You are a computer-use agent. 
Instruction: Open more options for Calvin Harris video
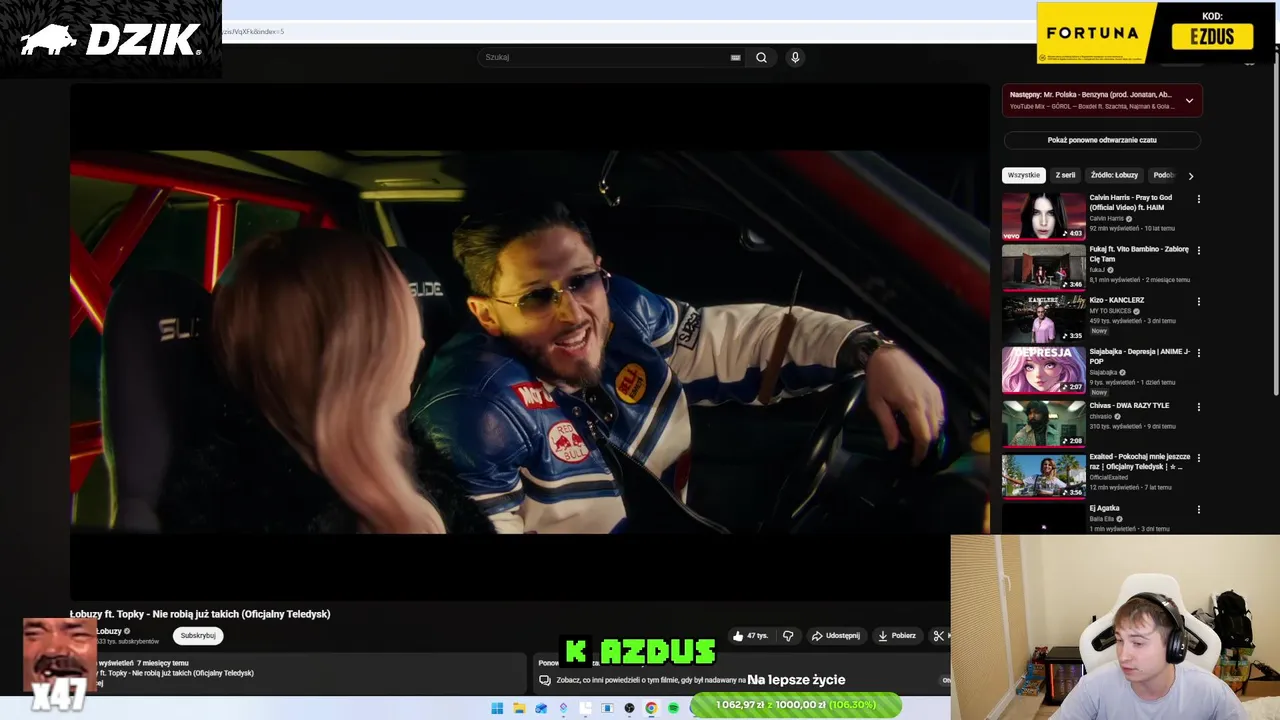(x=1198, y=199)
